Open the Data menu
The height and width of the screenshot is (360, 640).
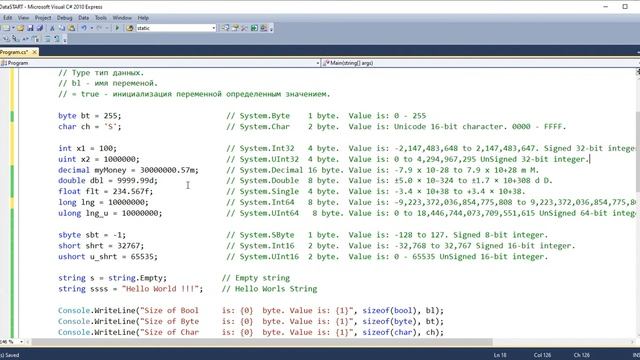(84, 18)
